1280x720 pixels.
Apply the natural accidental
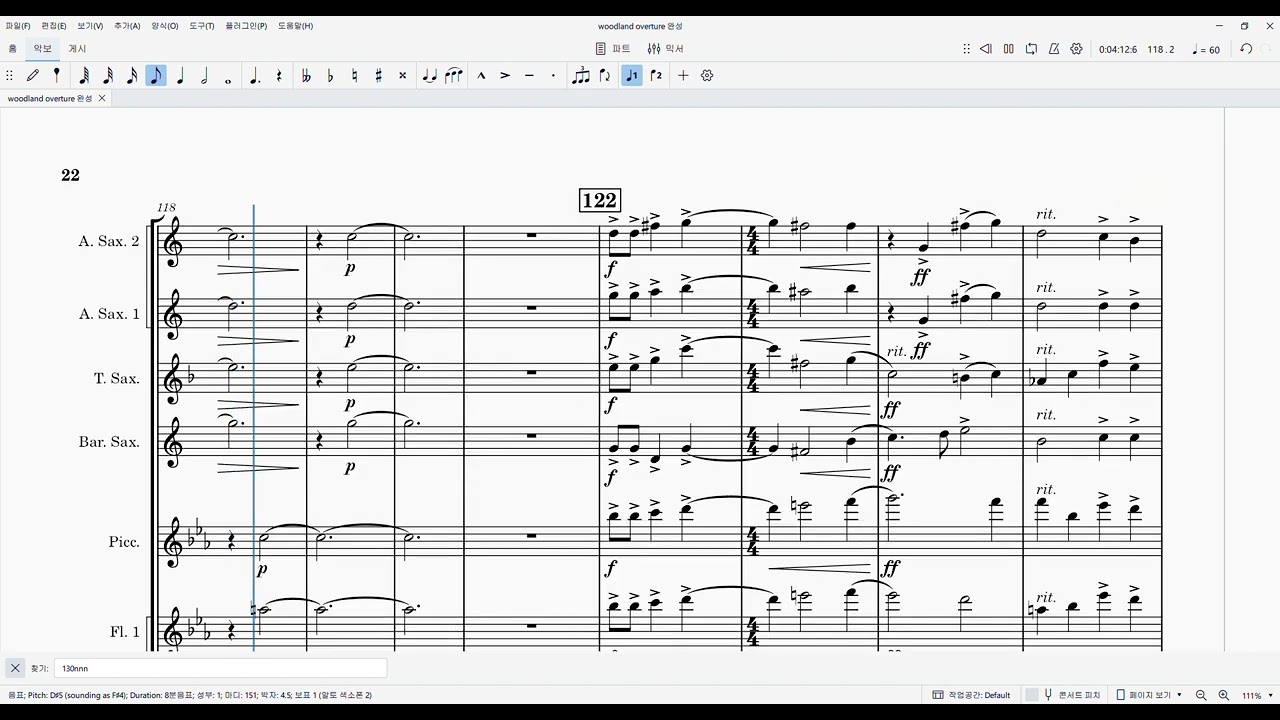pyautogui.click(x=354, y=75)
